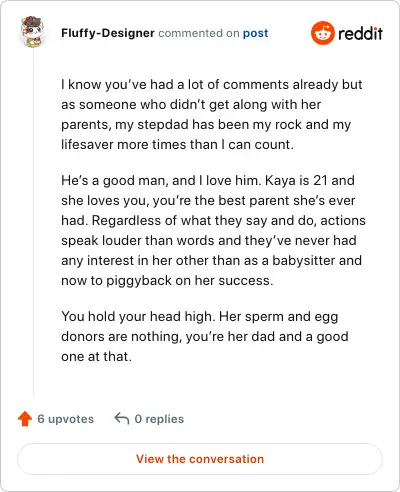
Task: Click the reddit wordmark text
Action: (360, 33)
